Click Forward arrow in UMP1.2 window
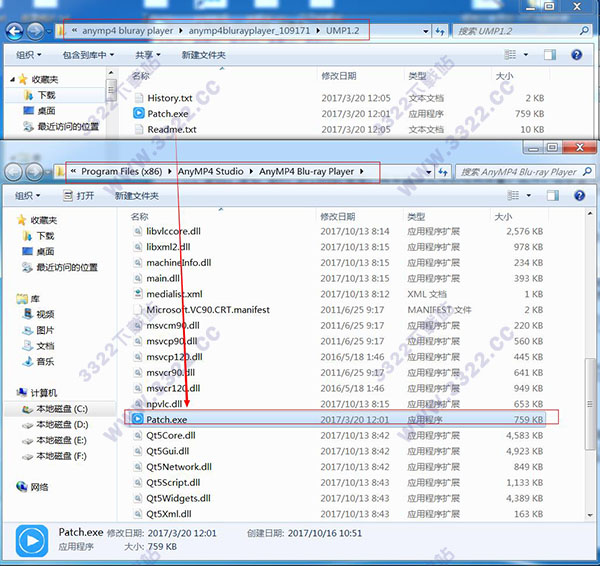The height and width of the screenshot is (566, 600). coord(35,31)
